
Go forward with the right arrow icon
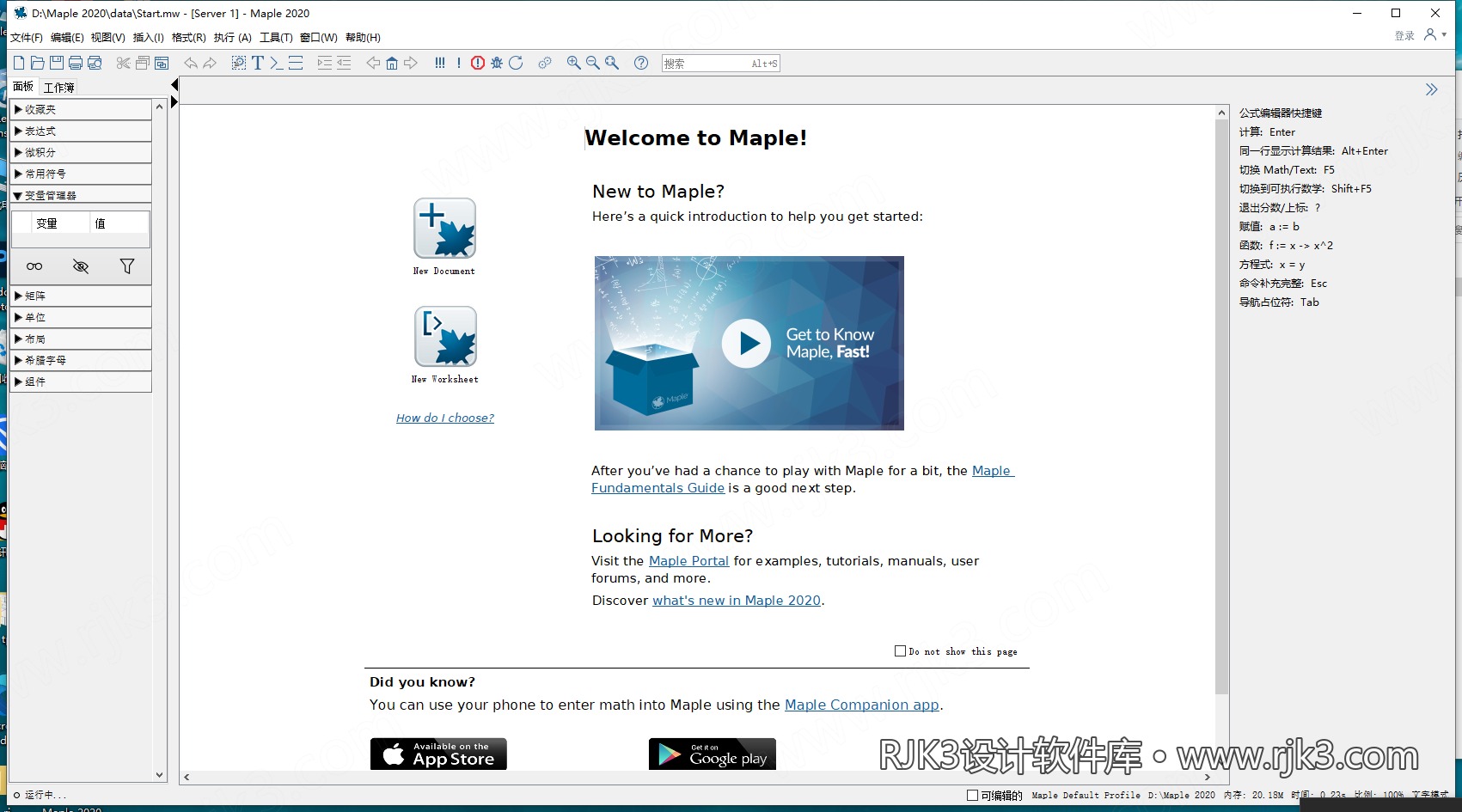click(x=411, y=63)
